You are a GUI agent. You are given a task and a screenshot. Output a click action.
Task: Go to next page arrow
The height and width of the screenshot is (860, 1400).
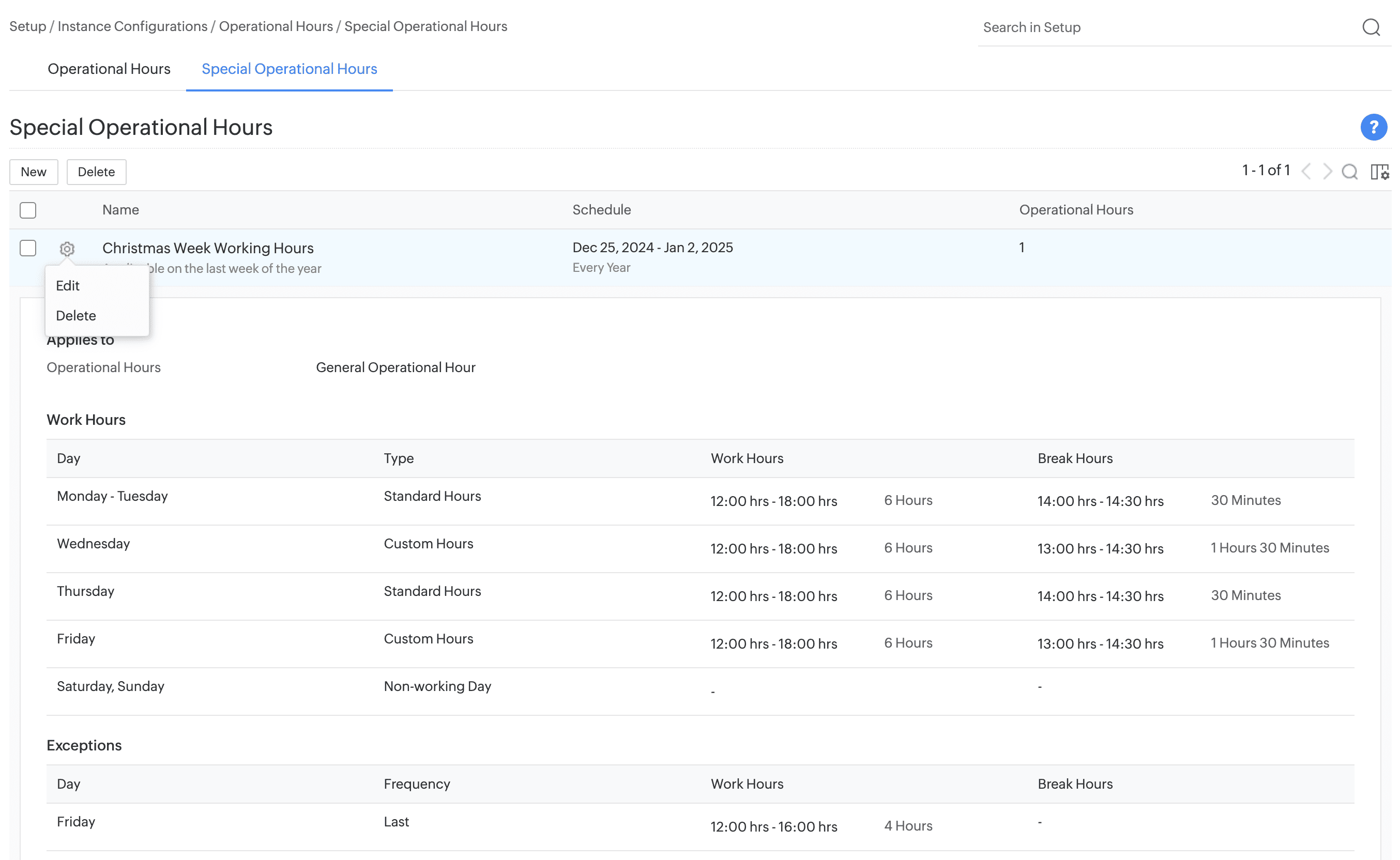[1327, 172]
